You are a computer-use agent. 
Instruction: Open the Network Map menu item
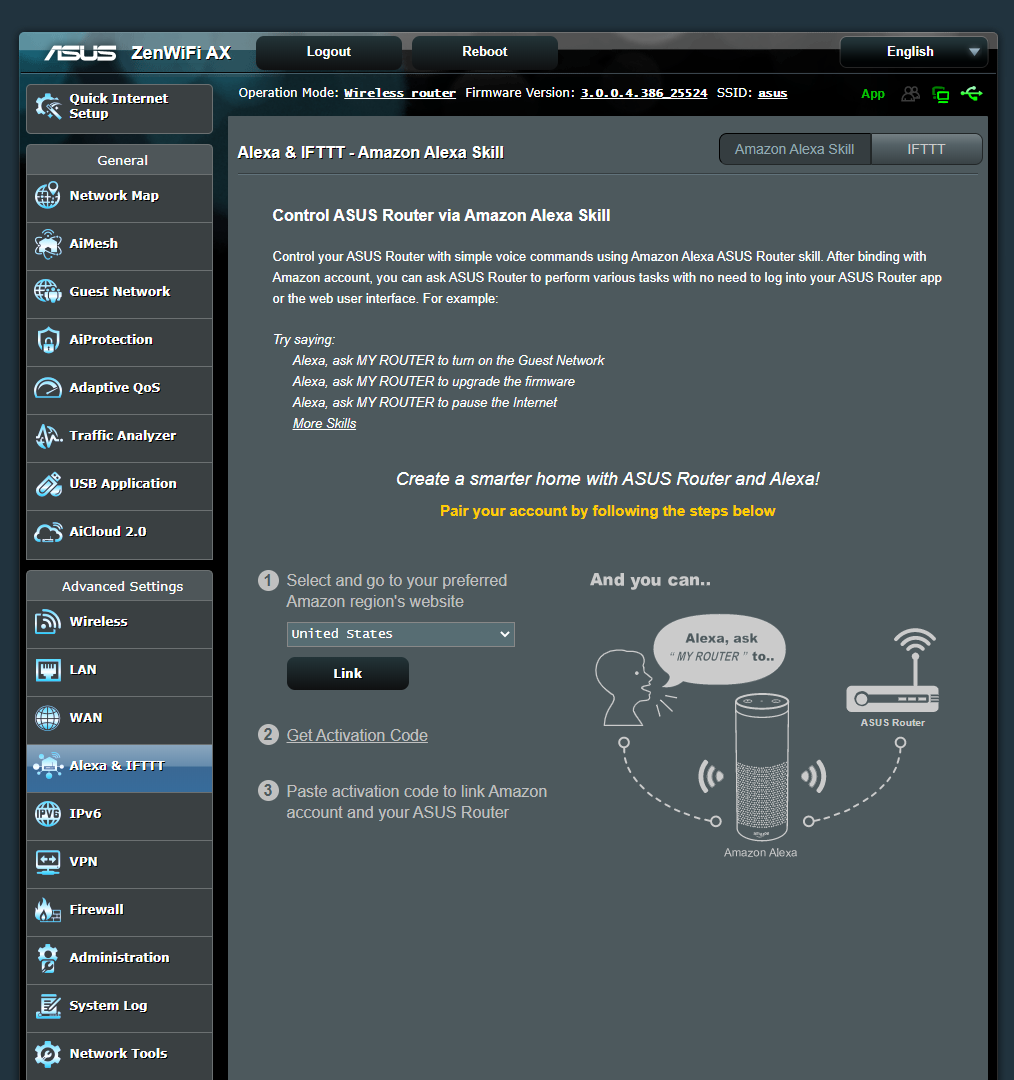click(x=119, y=198)
